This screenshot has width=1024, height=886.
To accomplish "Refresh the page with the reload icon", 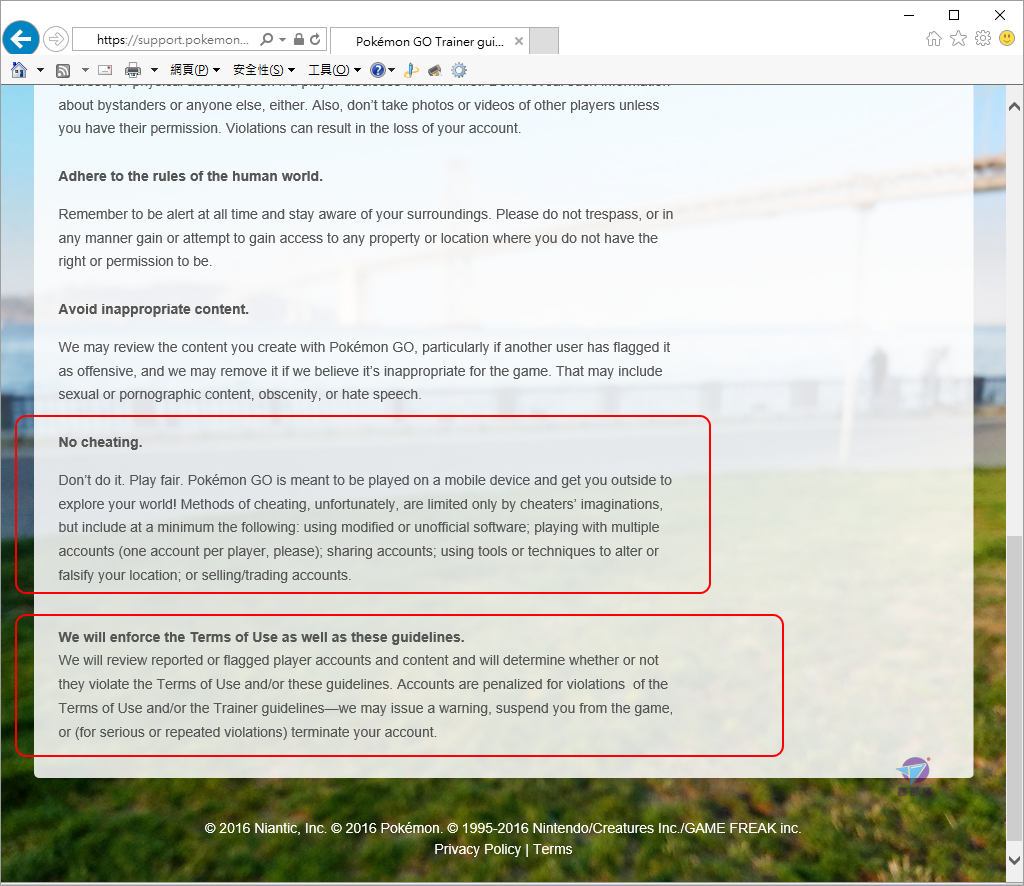I will tap(315, 39).
